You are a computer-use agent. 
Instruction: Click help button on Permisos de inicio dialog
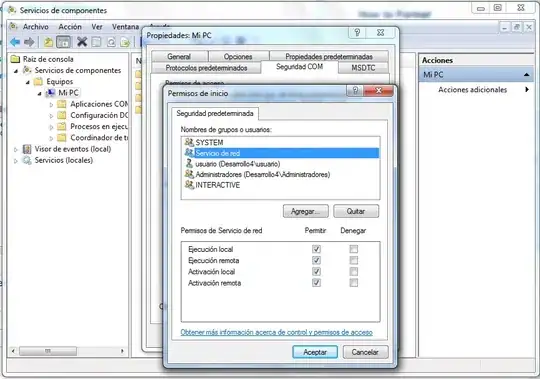355,91
